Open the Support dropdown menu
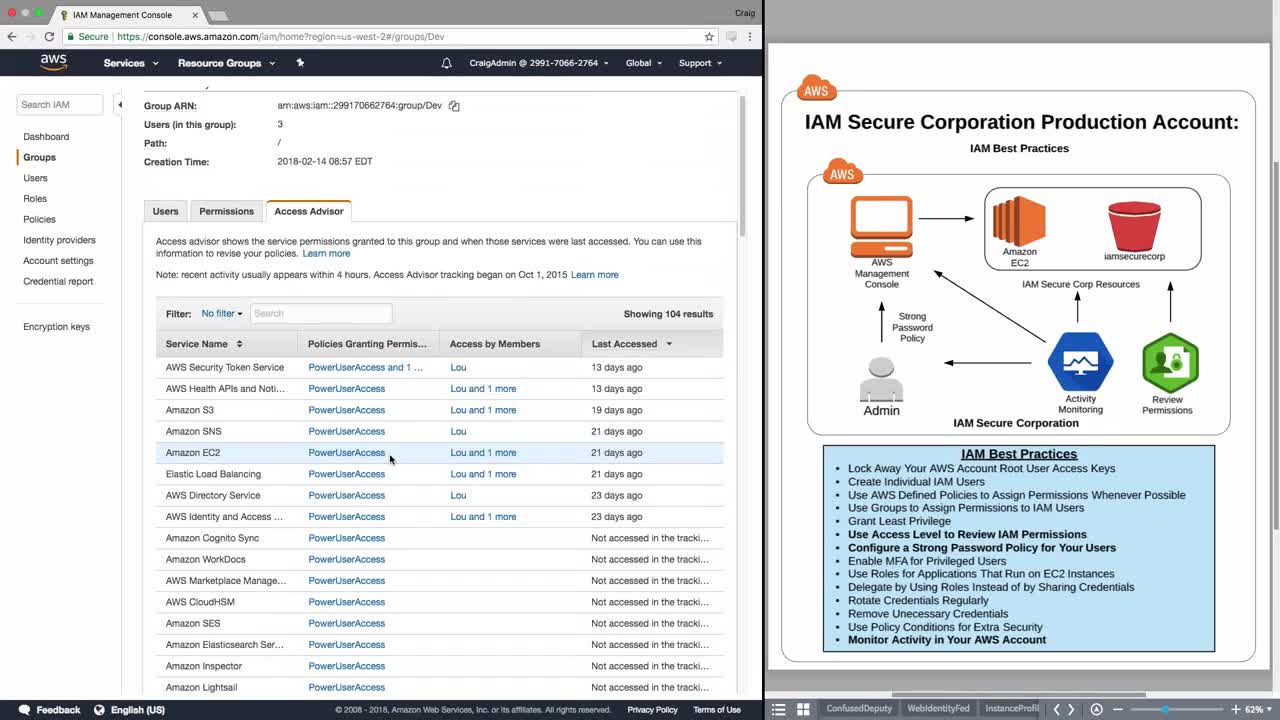 [x=700, y=63]
